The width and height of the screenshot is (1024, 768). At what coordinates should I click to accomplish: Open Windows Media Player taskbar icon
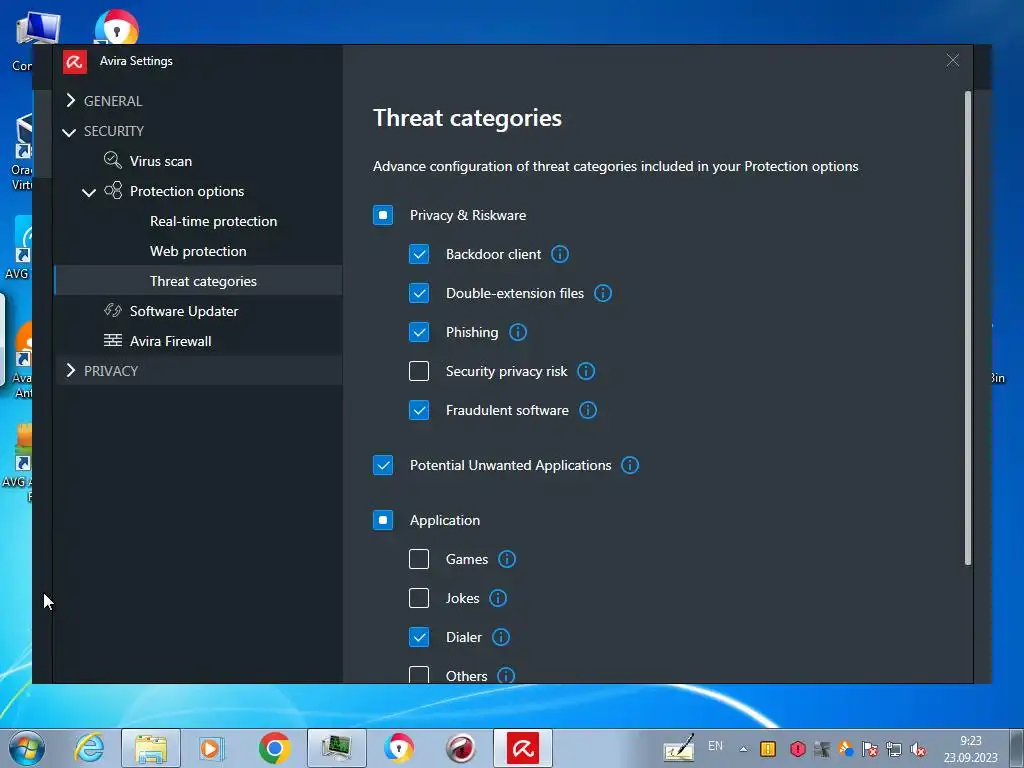coord(212,748)
